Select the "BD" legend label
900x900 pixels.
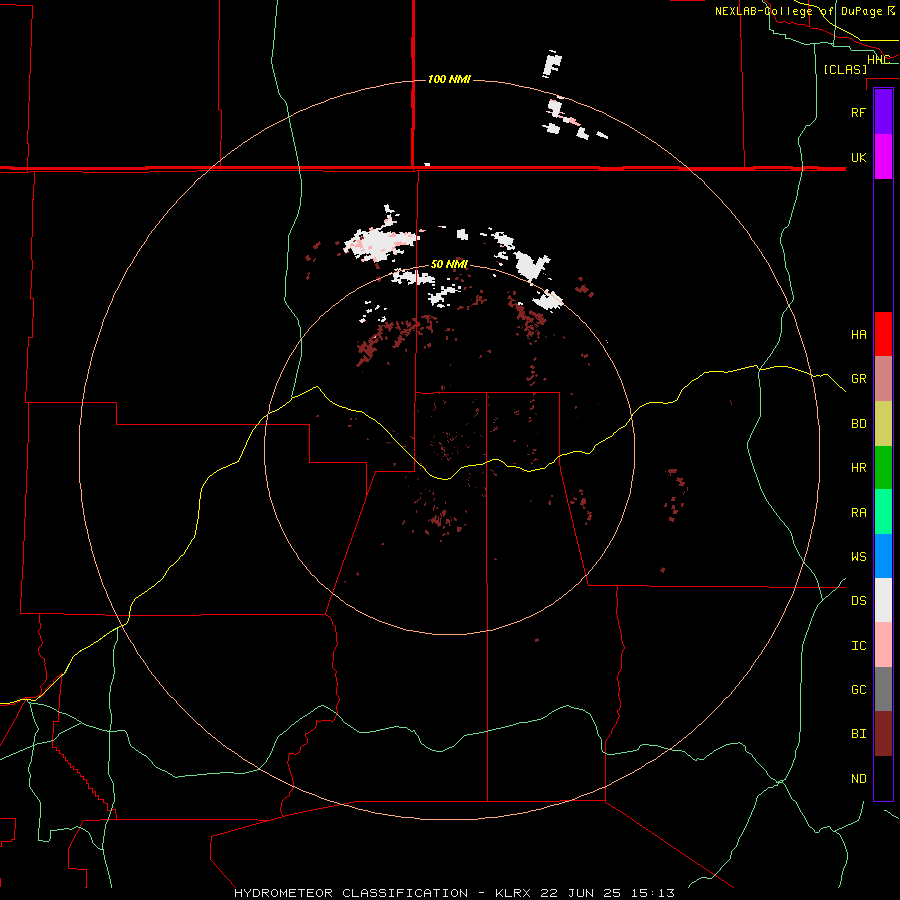[x=858, y=424]
